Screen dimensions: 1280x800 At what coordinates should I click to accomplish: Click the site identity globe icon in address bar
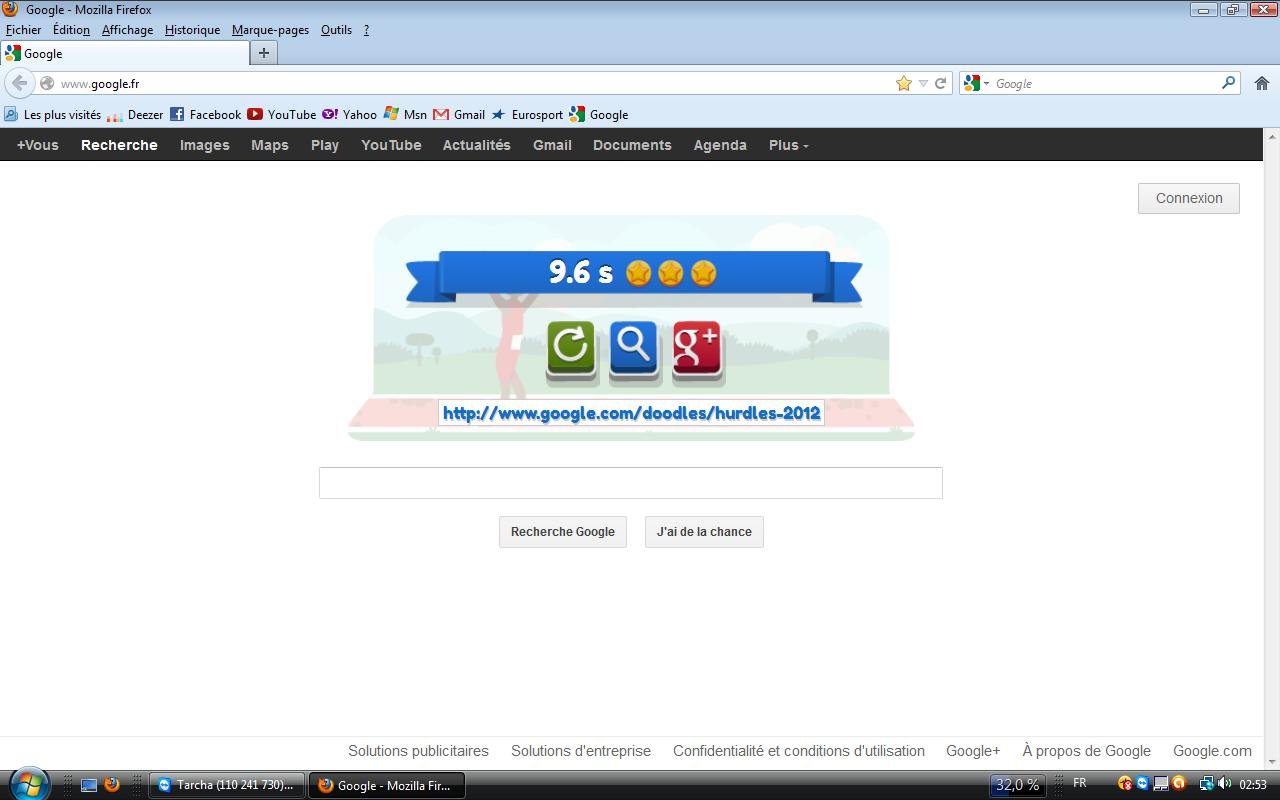47,84
